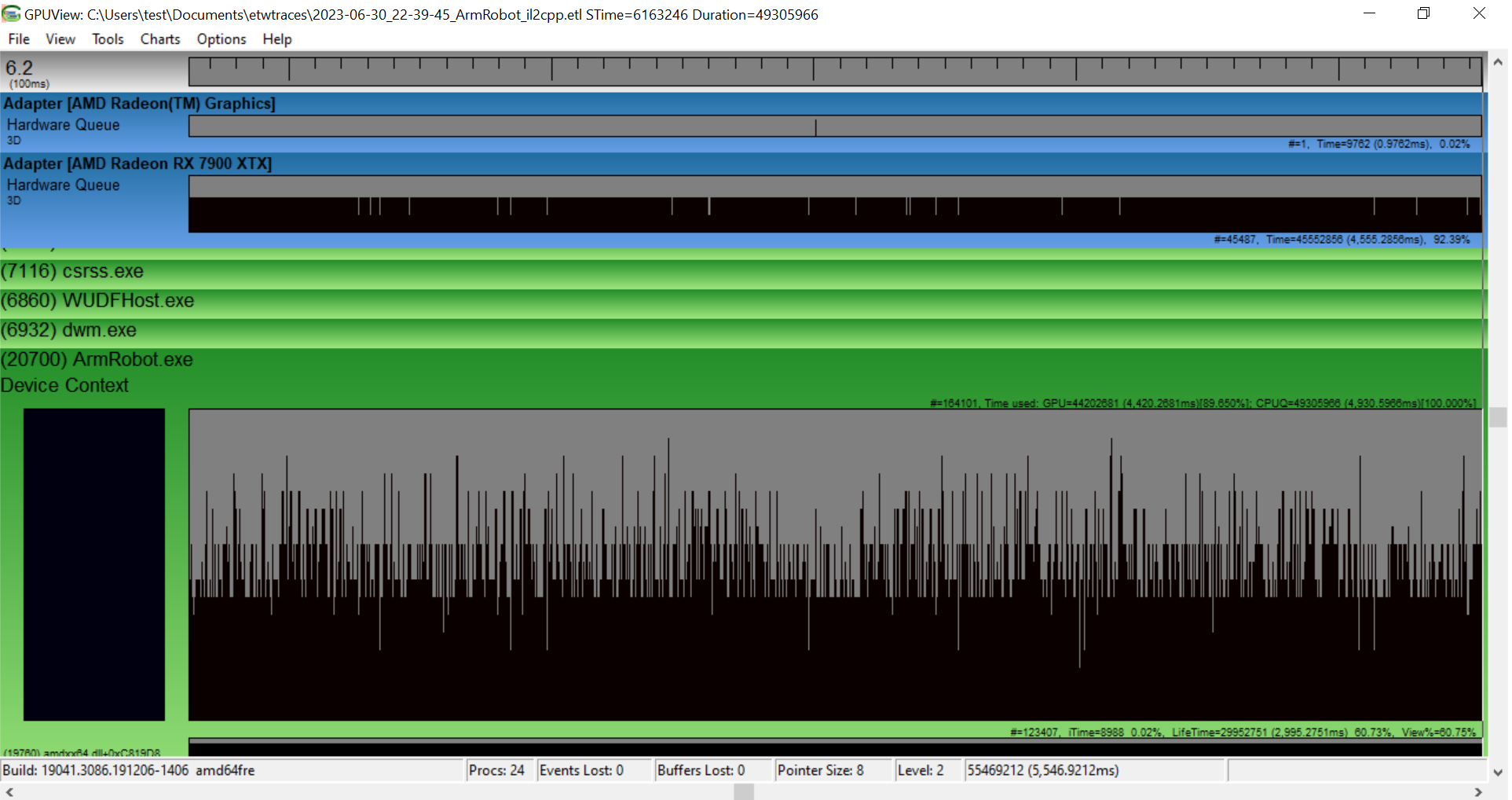Click the Device Context GPU time used stats line
Viewport: 1512px width, 800px height.
pos(1203,404)
